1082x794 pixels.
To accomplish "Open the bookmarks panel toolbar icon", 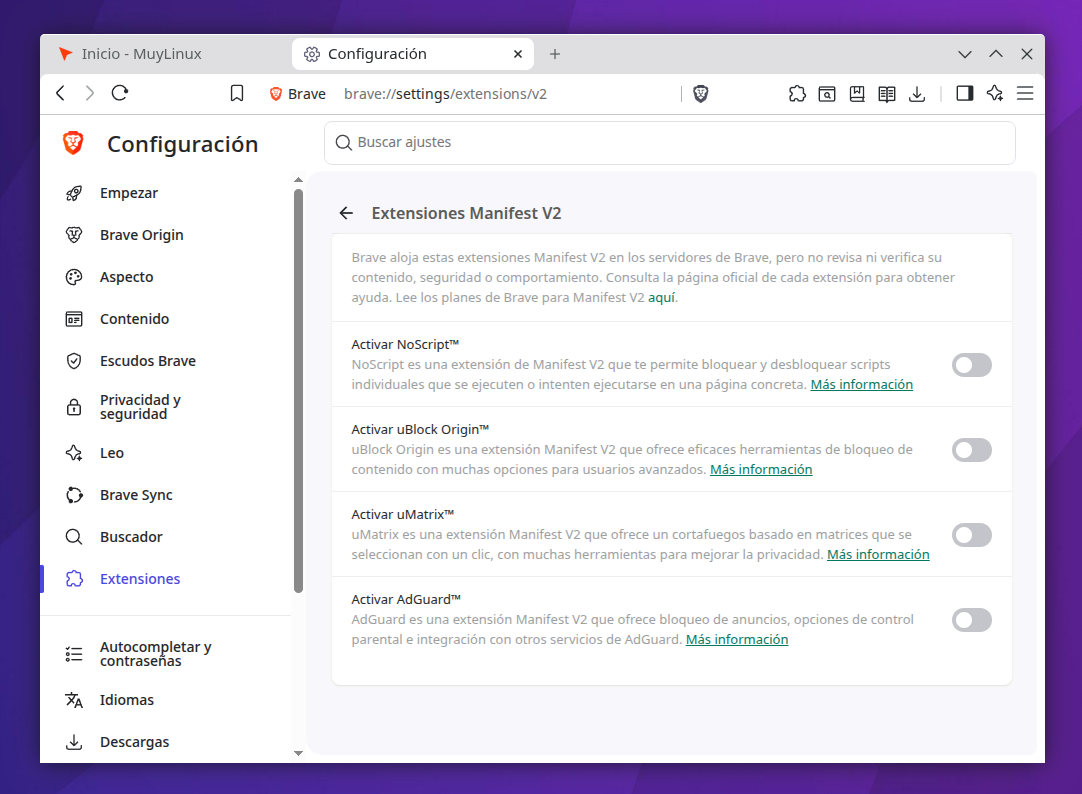I will point(857,94).
